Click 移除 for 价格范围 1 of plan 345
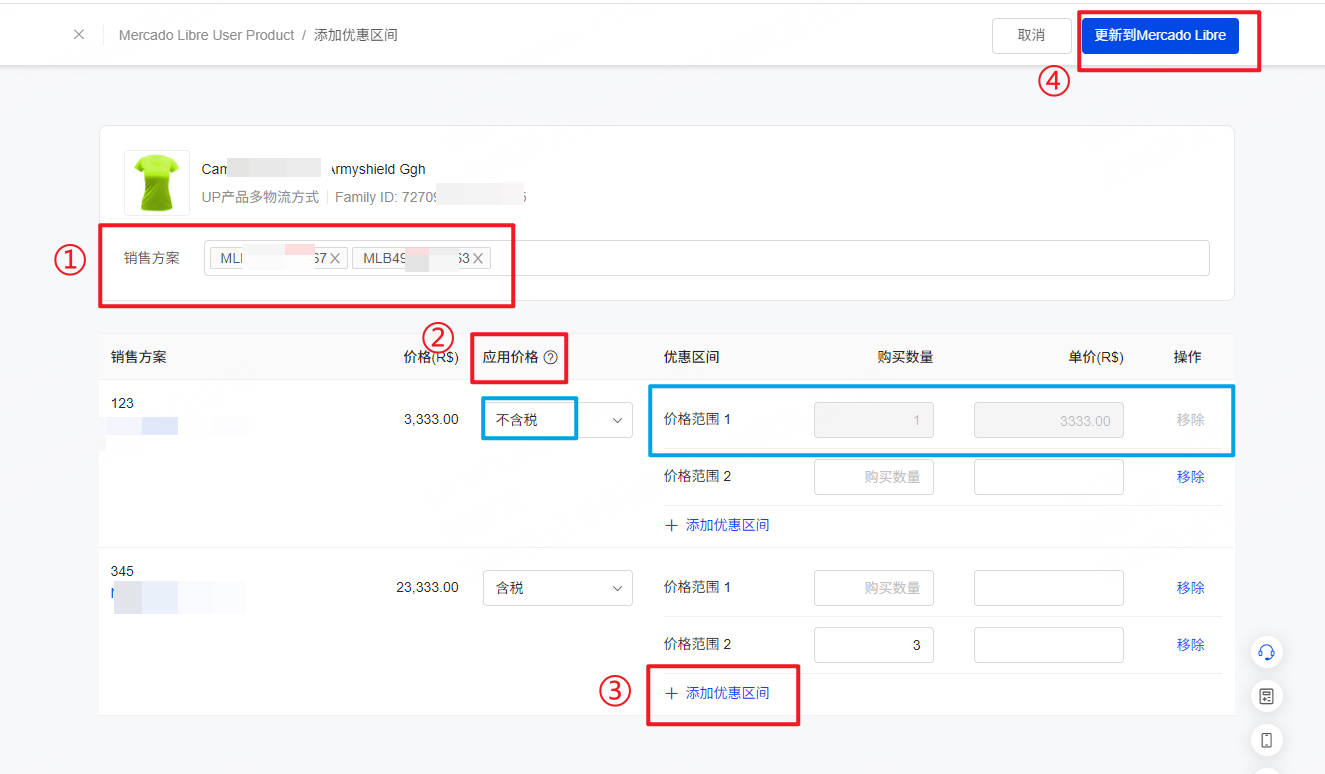1325x774 pixels. click(1190, 588)
